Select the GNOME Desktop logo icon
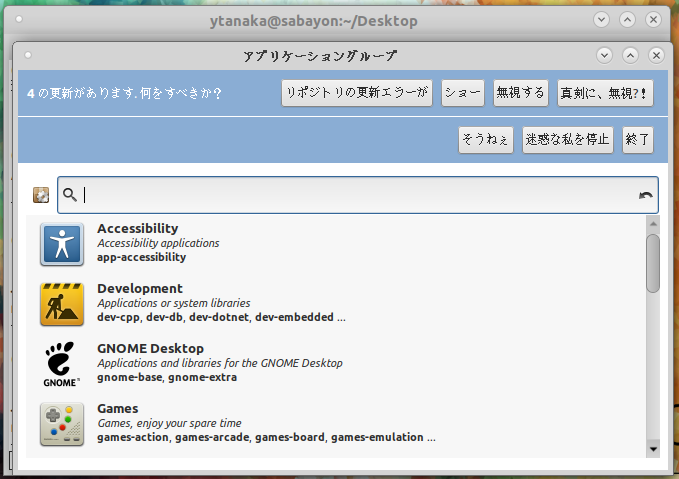This screenshot has height=479, width=679. coord(61,364)
